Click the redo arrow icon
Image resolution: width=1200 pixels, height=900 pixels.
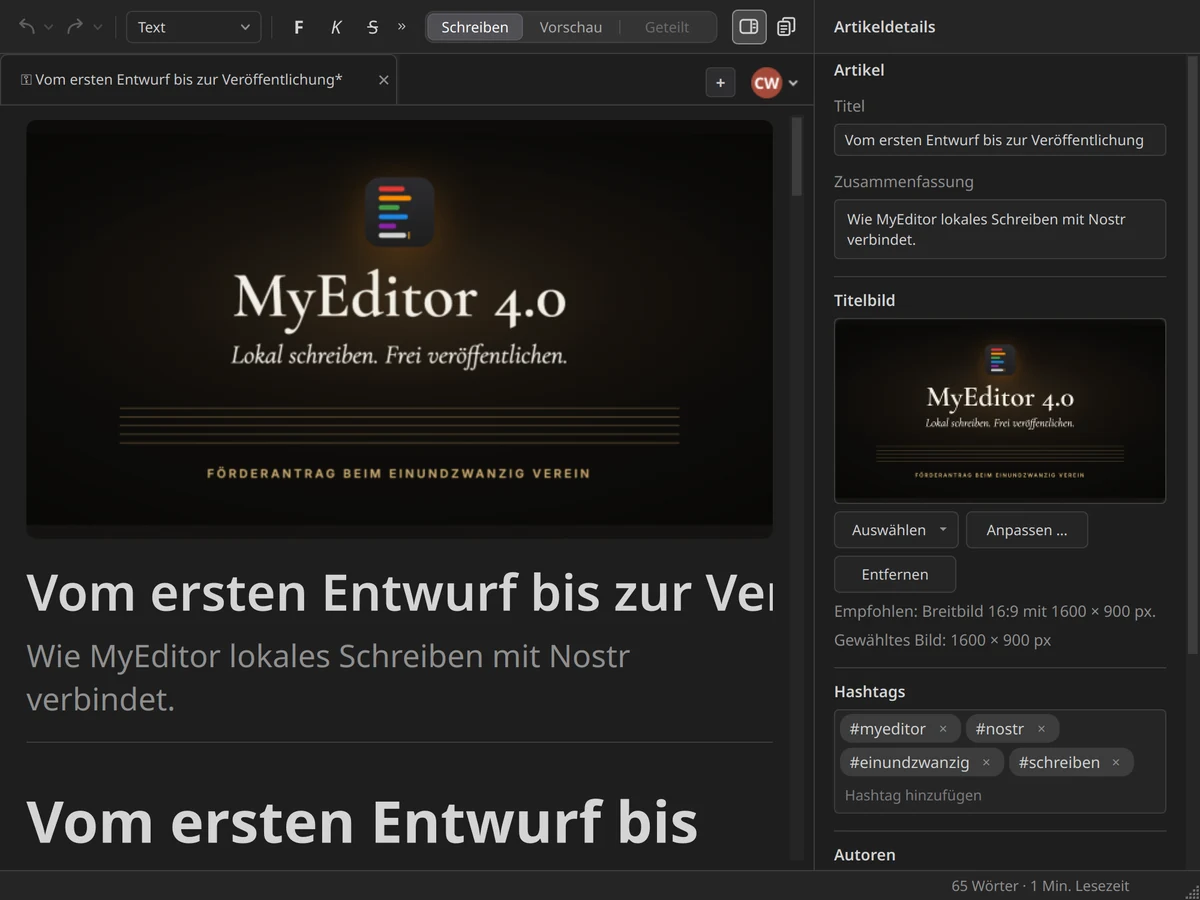point(75,27)
